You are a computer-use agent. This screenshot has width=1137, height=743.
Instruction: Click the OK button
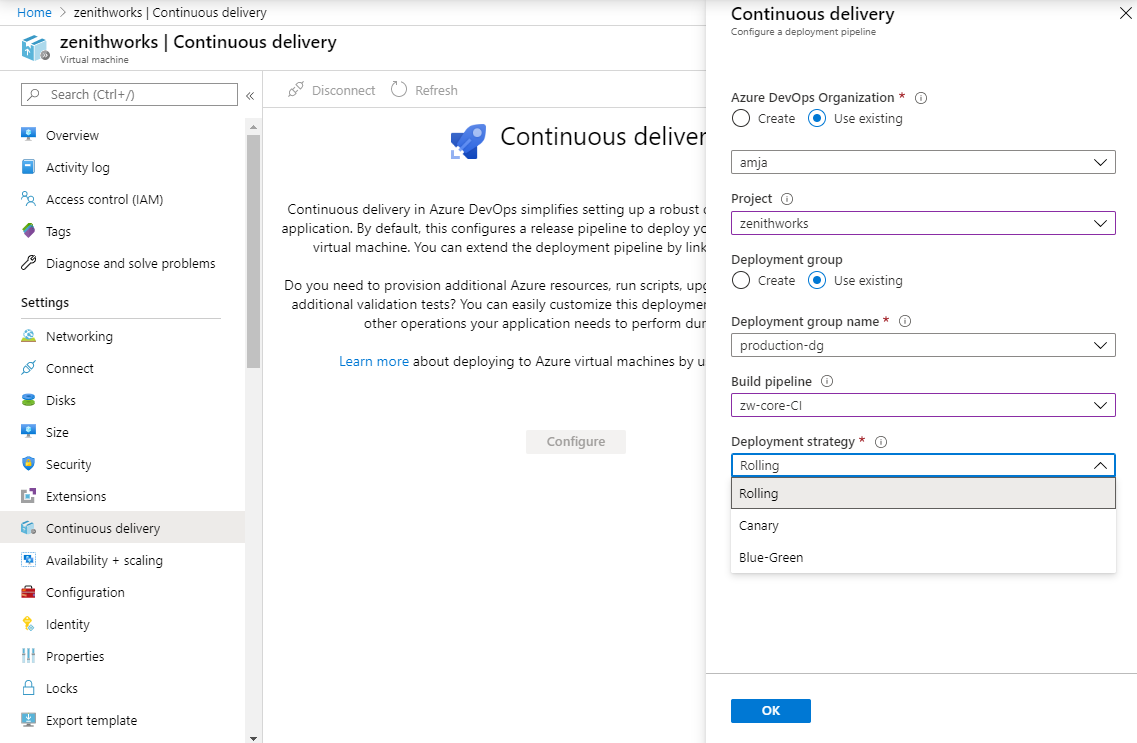(x=770, y=710)
